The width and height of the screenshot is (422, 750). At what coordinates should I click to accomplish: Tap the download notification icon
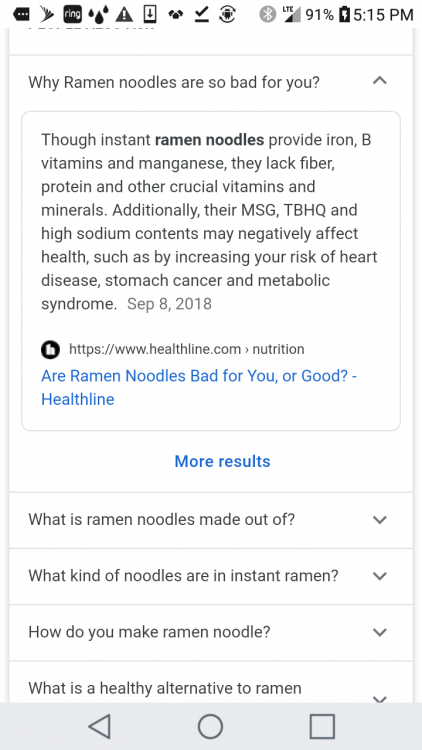pyautogui.click(x=150, y=15)
